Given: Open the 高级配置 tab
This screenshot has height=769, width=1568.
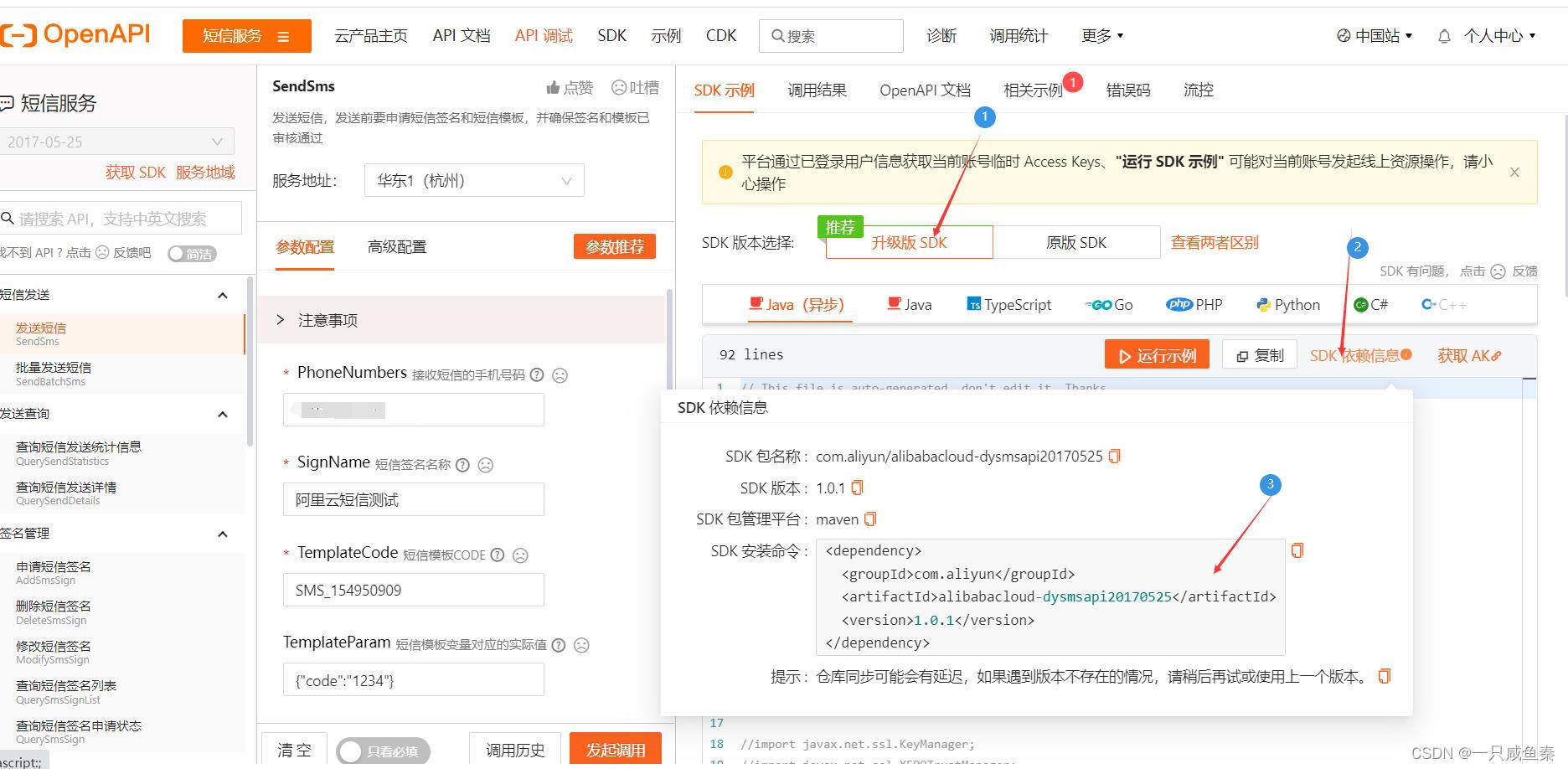Looking at the screenshot, I should (397, 246).
